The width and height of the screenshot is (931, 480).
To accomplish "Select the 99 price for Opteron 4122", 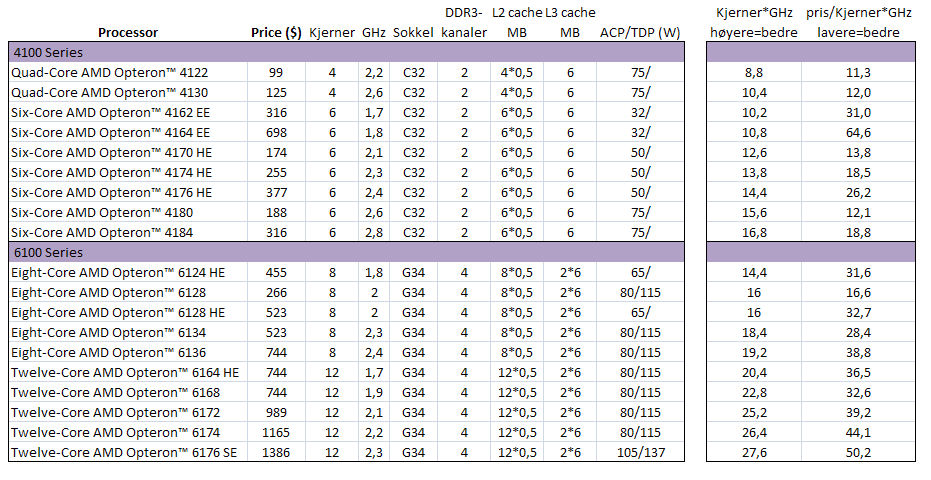I will click(276, 72).
